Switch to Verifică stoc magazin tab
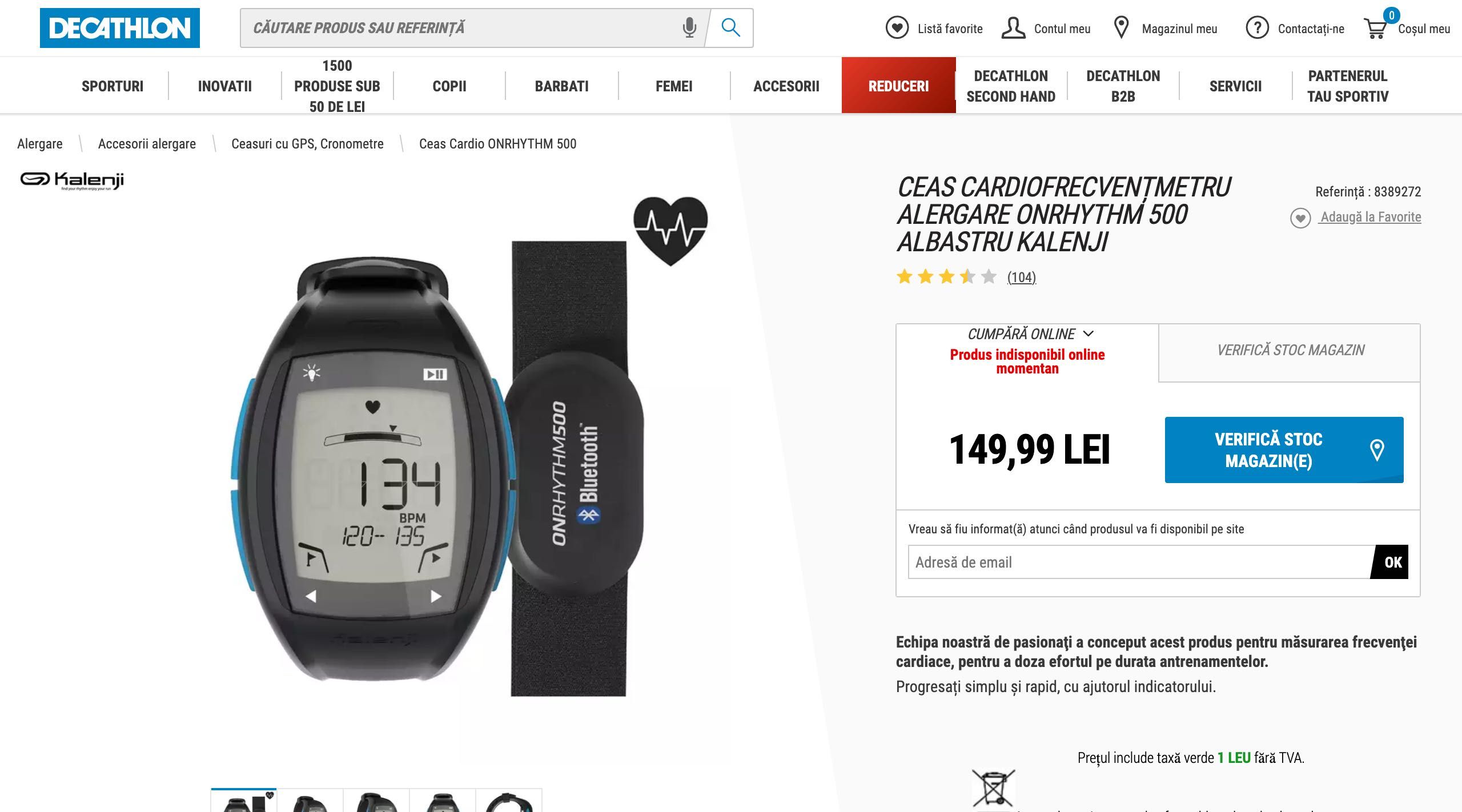The height and width of the screenshot is (812, 1462). (1290, 351)
